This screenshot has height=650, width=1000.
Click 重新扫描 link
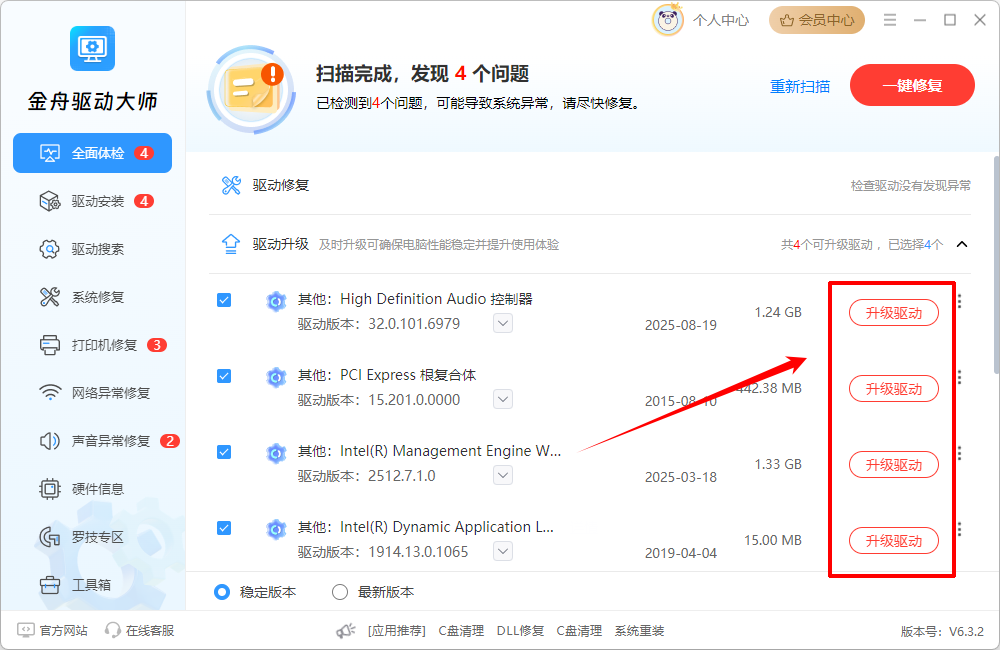tap(800, 86)
